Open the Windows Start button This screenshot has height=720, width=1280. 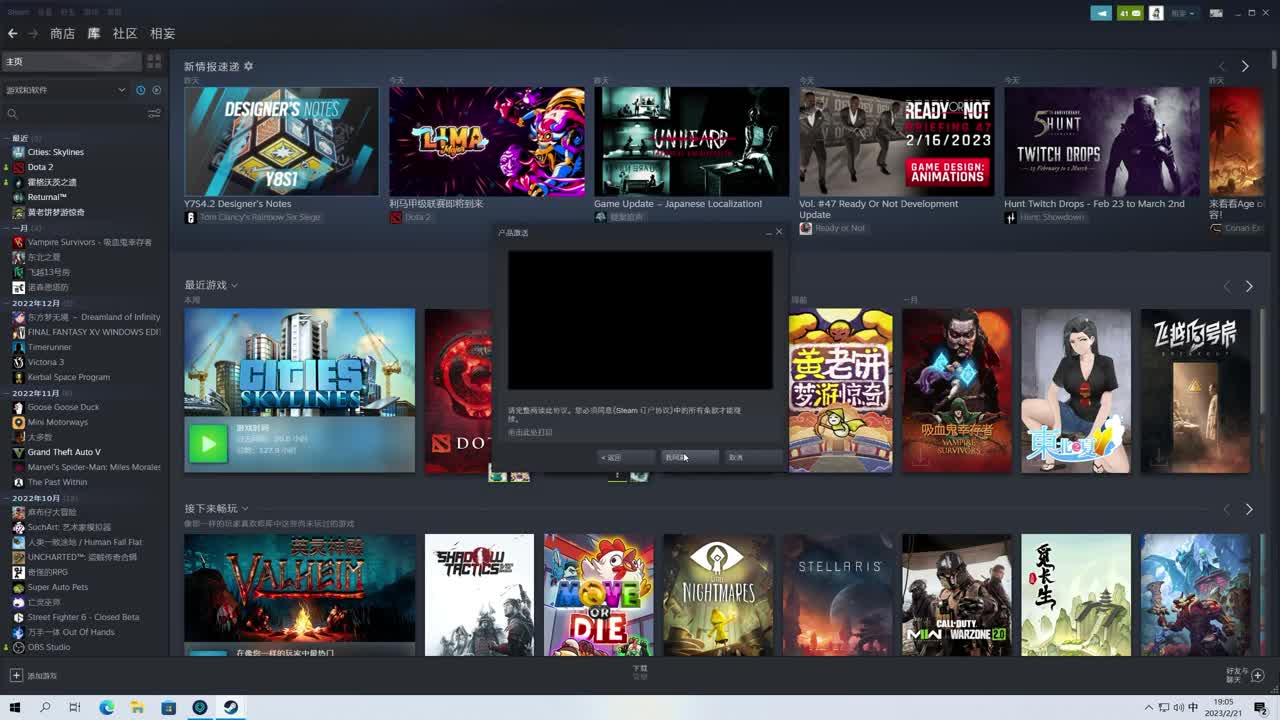click(x=15, y=708)
